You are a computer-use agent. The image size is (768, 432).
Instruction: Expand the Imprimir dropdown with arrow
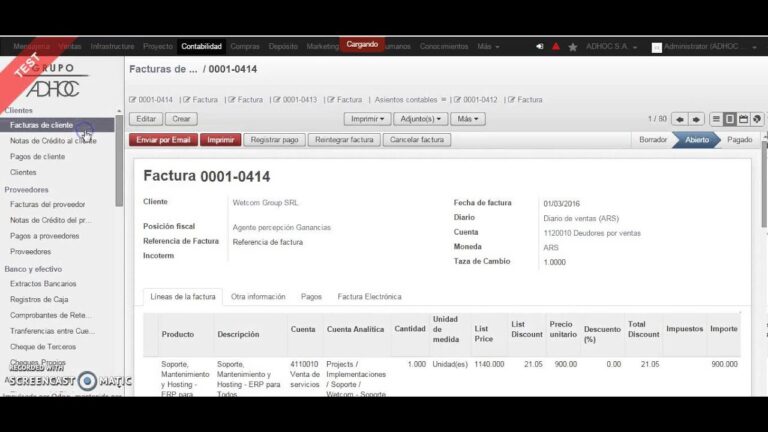click(x=367, y=119)
